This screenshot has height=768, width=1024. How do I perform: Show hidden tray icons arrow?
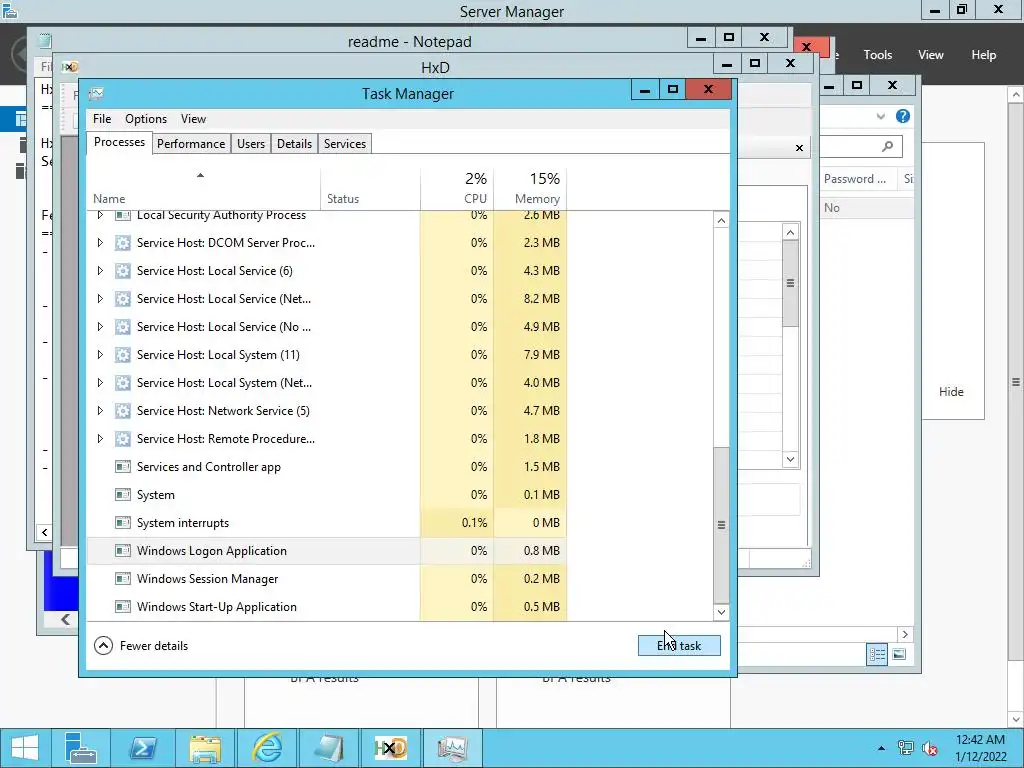click(x=882, y=748)
